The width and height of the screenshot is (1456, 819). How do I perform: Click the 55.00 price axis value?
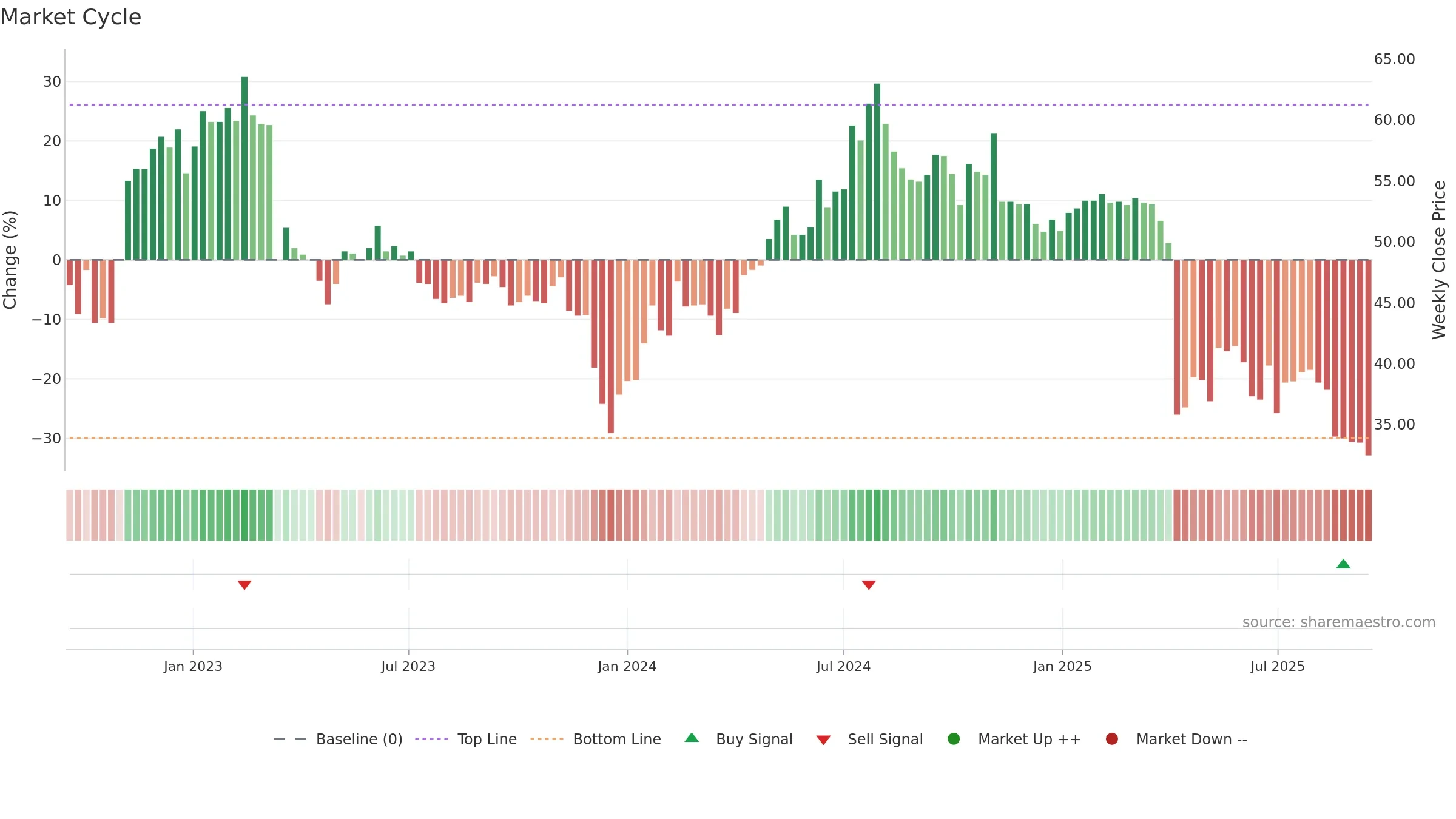click(1394, 181)
